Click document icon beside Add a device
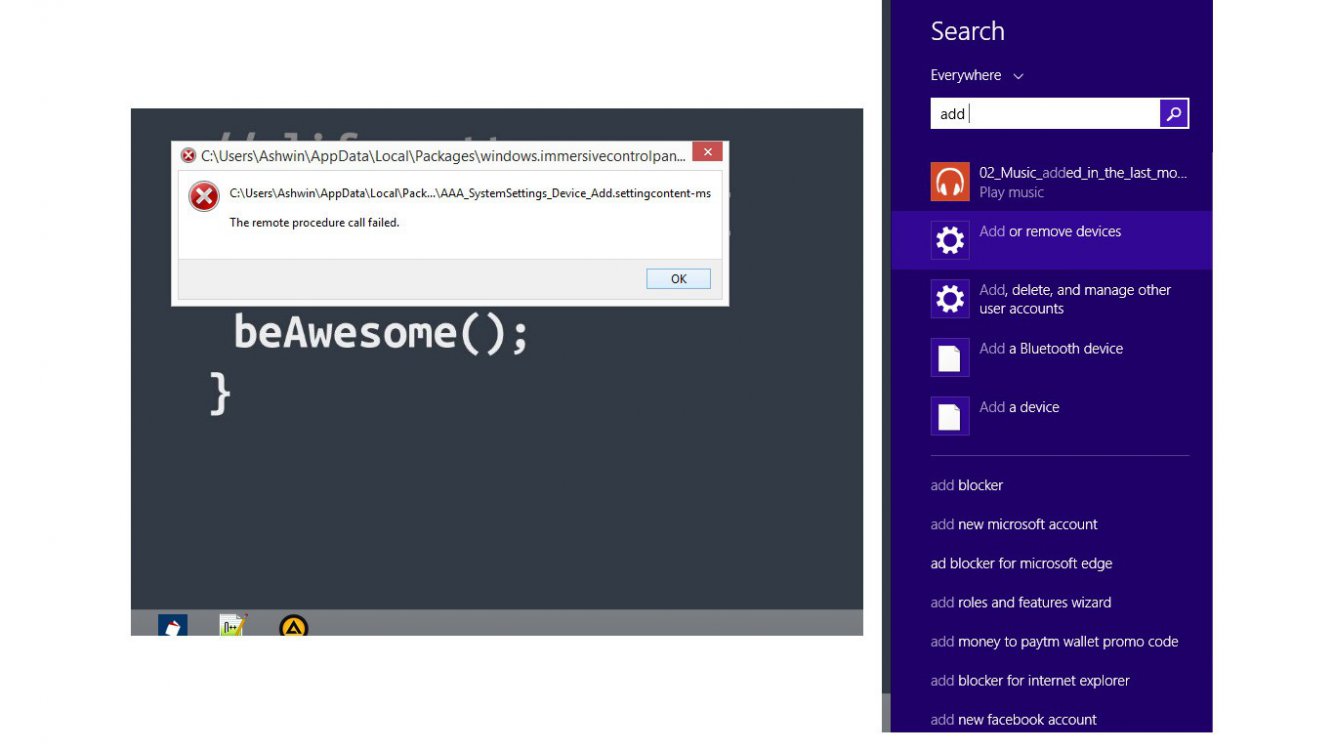 click(x=949, y=416)
